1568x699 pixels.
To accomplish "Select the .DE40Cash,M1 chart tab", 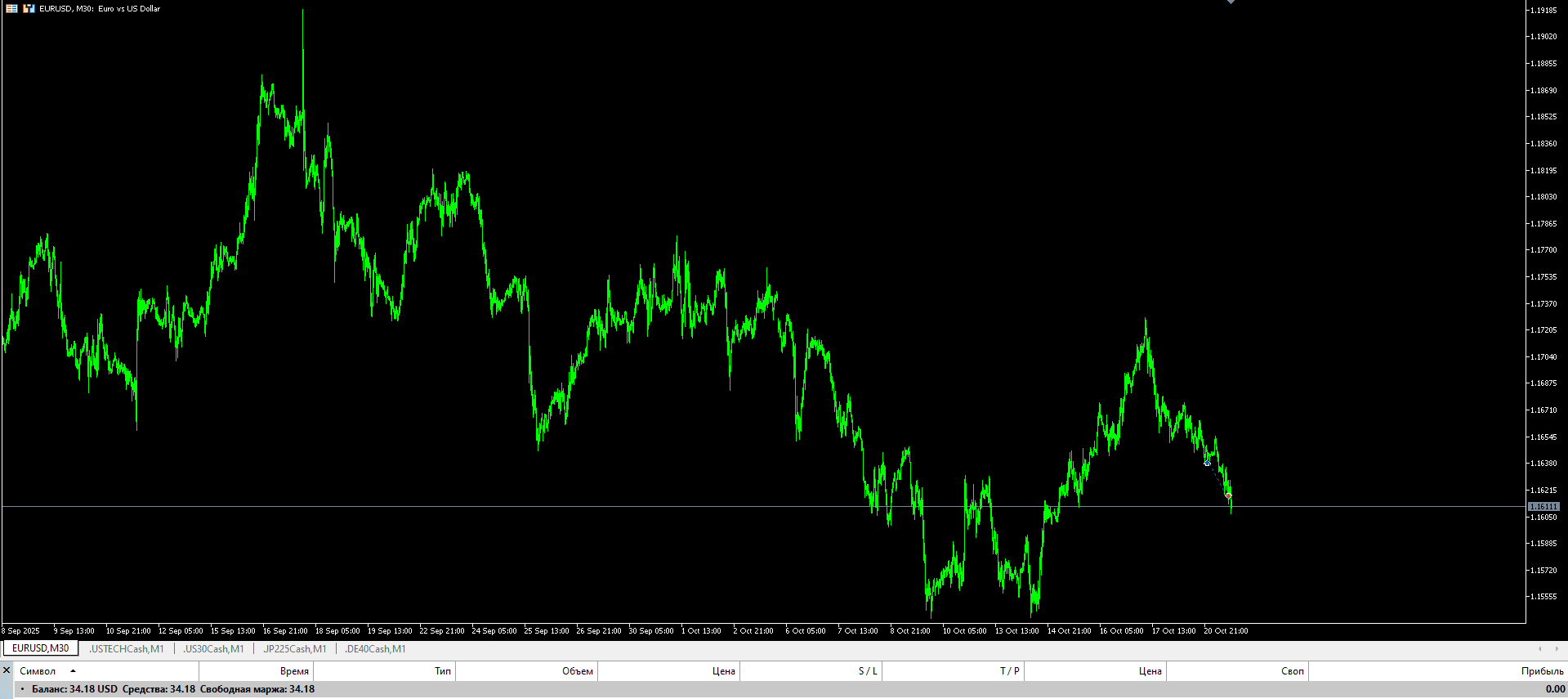I will tap(375, 649).
